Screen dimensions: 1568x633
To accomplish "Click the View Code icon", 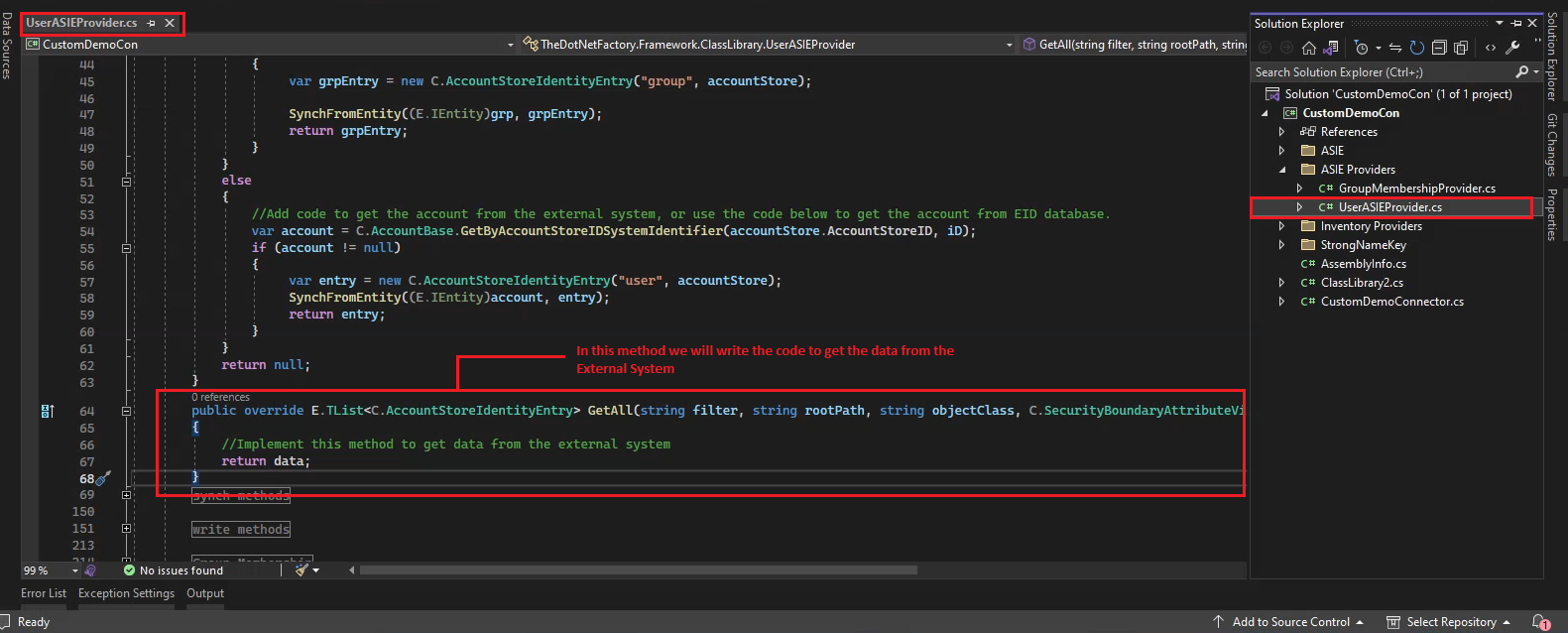I will pyautogui.click(x=1491, y=48).
